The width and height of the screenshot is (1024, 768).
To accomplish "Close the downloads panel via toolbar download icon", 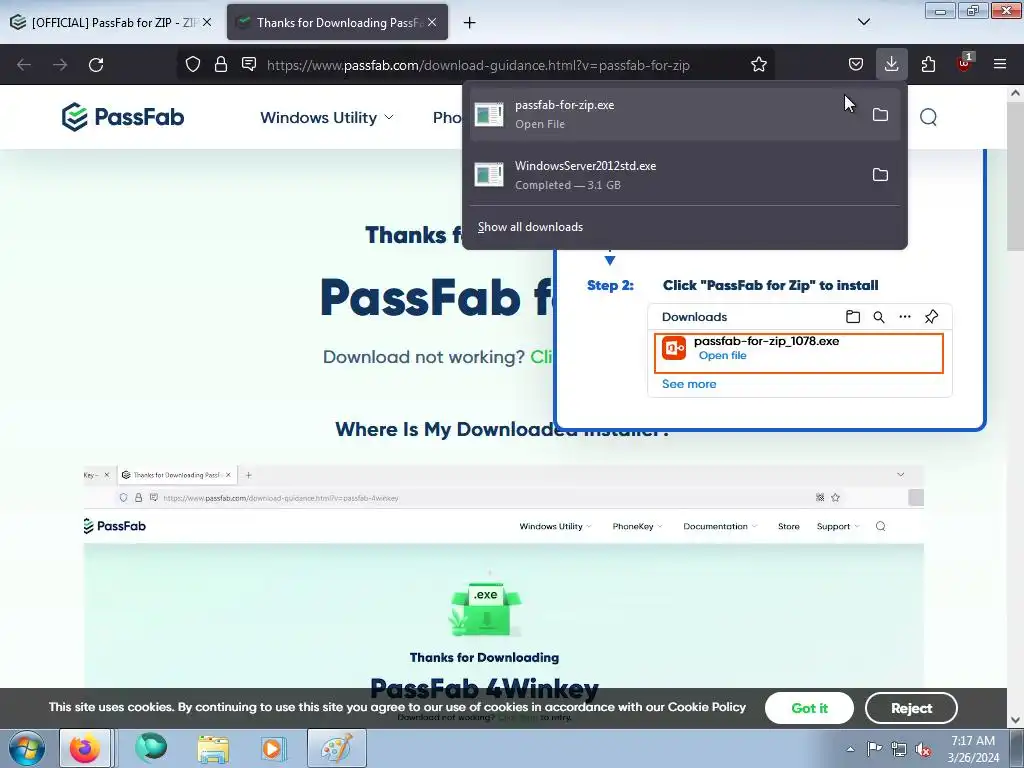I will (x=891, y=64).
